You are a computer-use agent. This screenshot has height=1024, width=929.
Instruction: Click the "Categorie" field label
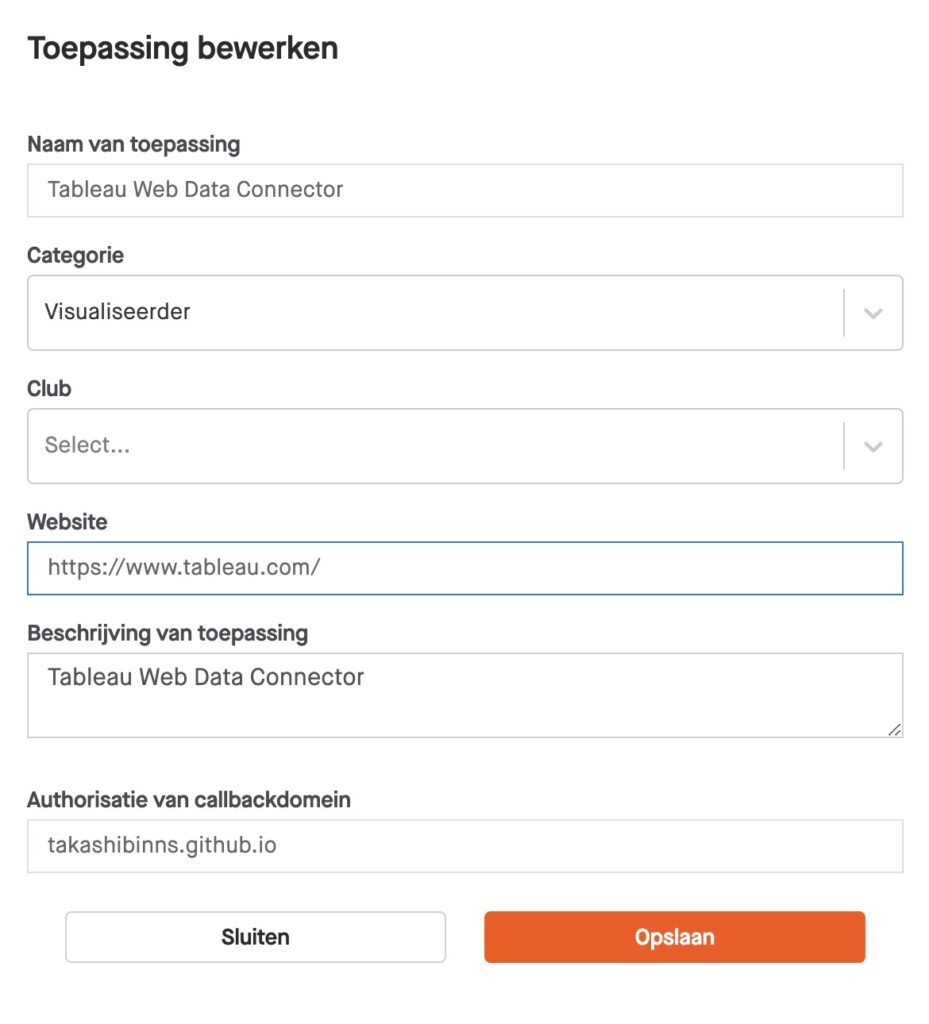coord(76,255)
